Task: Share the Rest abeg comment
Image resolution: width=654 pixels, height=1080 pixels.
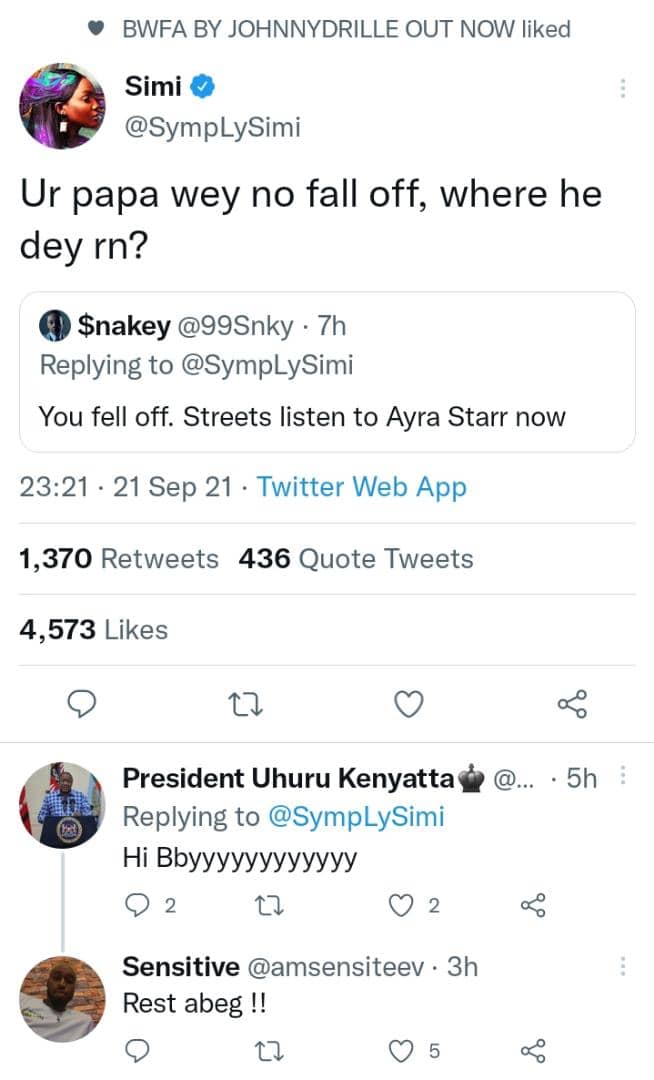Action: point(531,1050)
